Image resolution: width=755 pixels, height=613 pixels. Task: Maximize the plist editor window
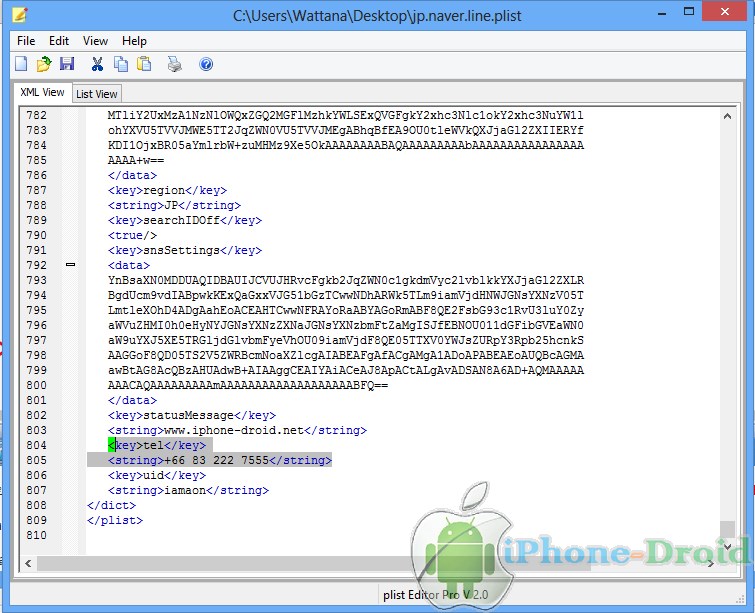[689, 12]
